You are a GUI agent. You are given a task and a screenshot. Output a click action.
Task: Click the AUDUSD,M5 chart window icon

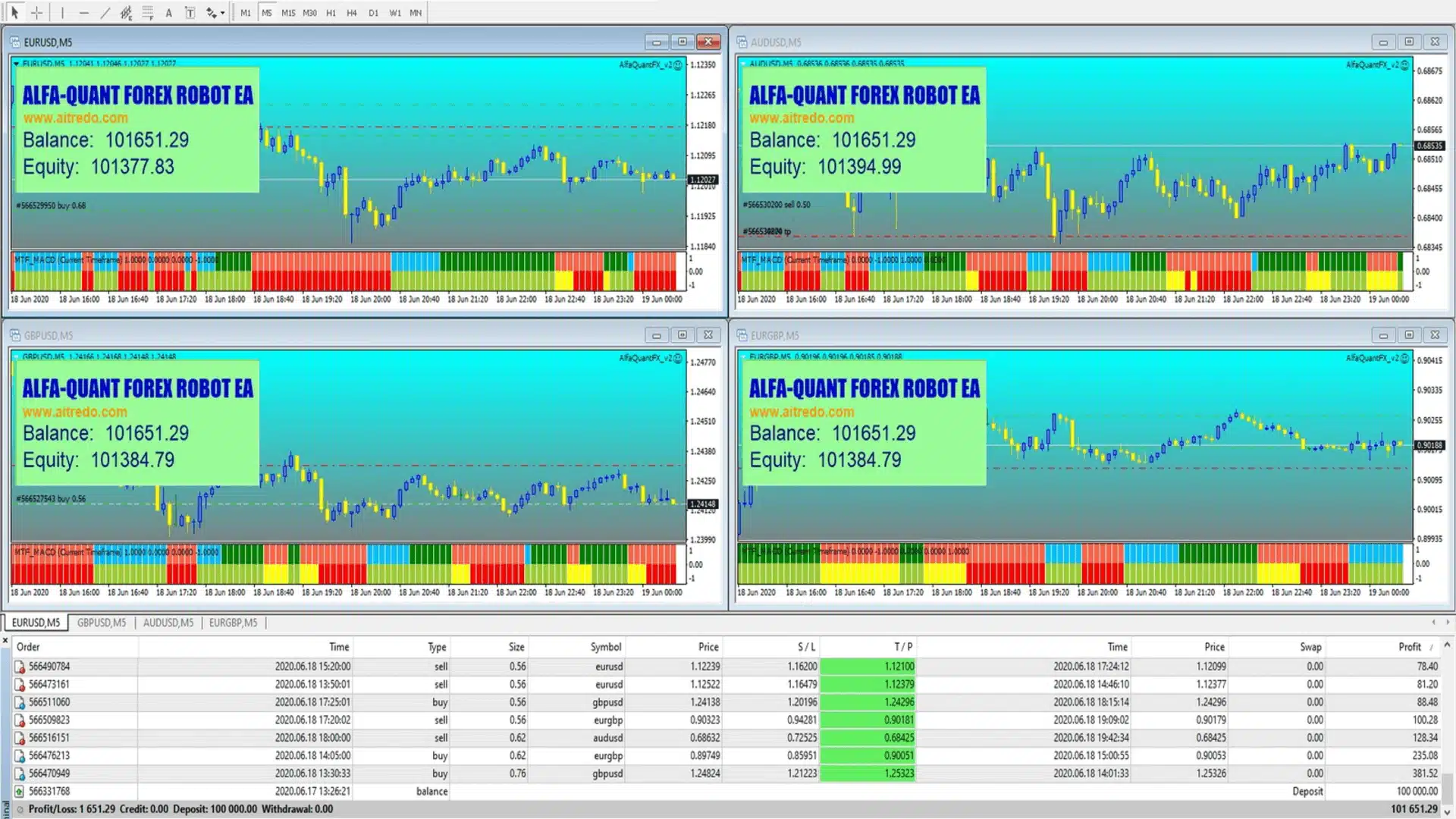pyautogui.click(x=742, y=42)
